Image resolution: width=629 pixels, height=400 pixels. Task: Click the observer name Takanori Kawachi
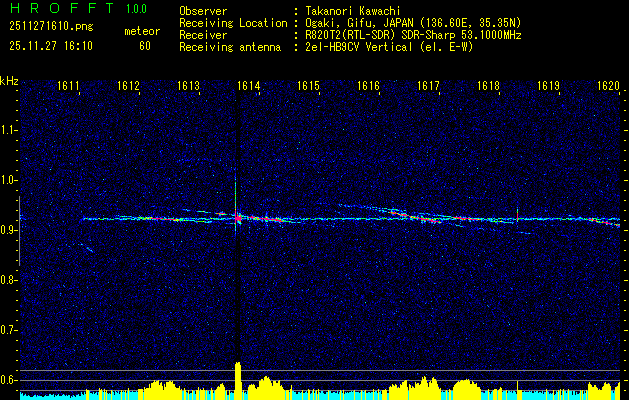(352, 11)
